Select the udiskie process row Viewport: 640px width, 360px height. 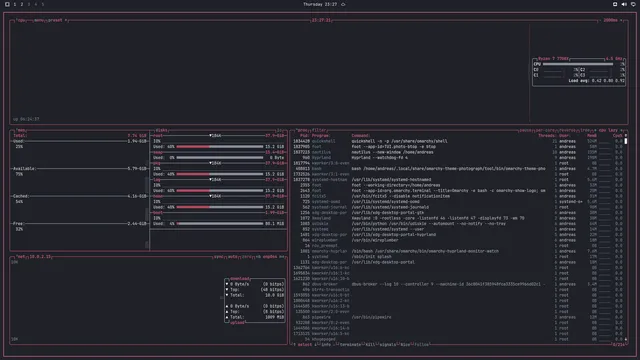tap(457, 224)
